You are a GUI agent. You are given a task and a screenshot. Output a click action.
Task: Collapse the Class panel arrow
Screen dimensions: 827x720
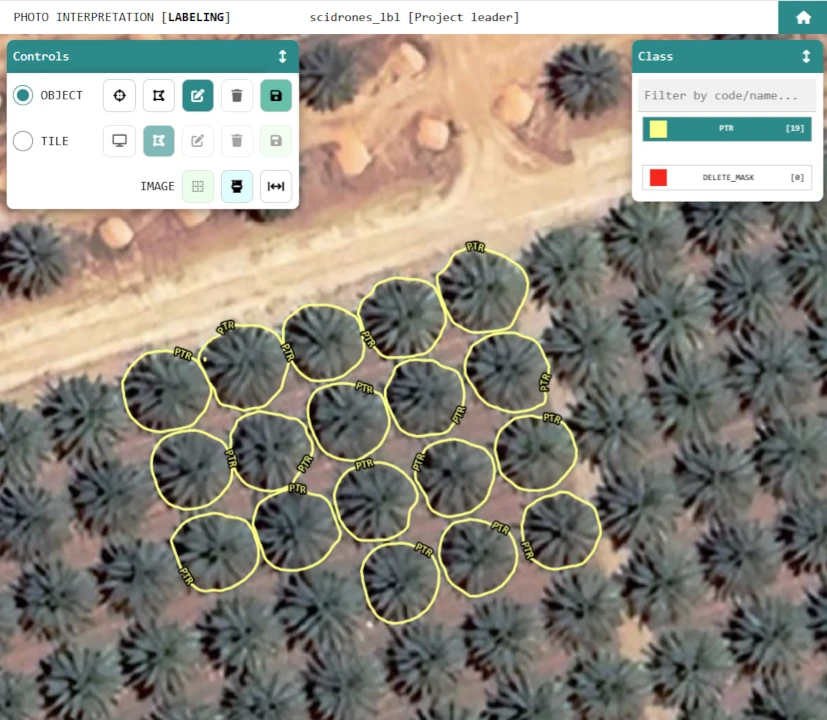click(x=806, y=56)
